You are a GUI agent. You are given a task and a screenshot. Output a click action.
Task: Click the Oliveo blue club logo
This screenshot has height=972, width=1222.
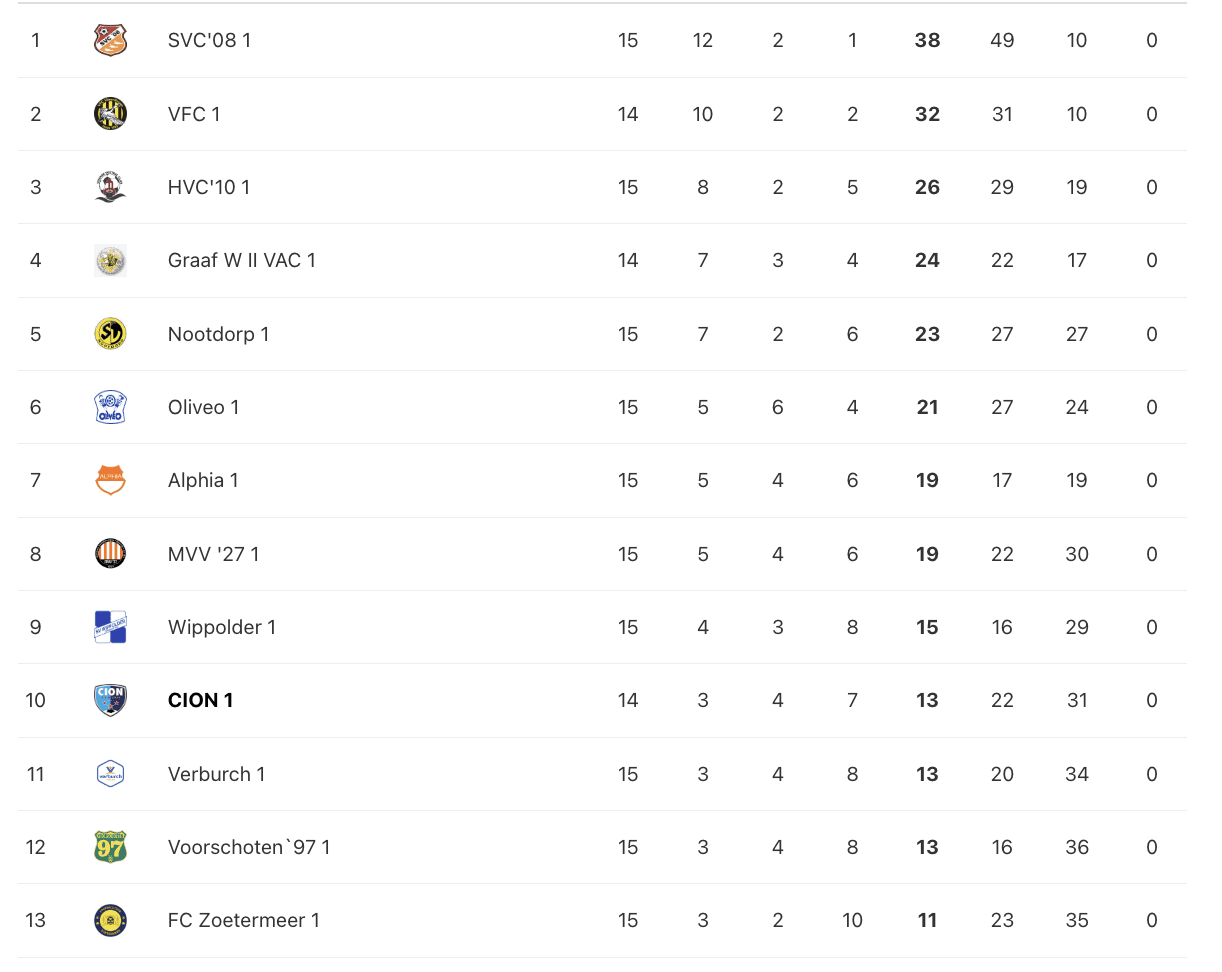110,407
